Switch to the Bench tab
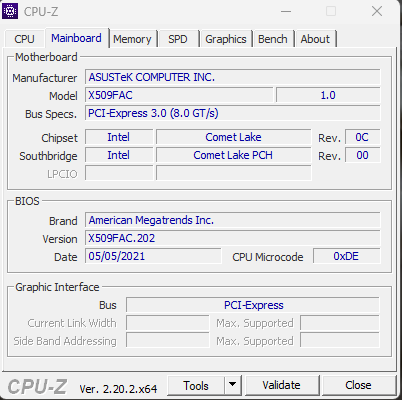Image resolution: width=402 pixels, height=400 pixels. tap(273, 39)
